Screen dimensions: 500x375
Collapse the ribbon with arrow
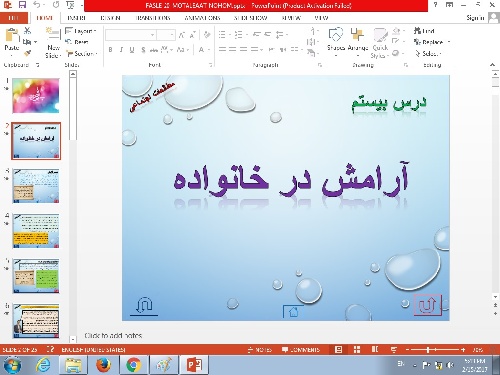(x=492, y=65)
